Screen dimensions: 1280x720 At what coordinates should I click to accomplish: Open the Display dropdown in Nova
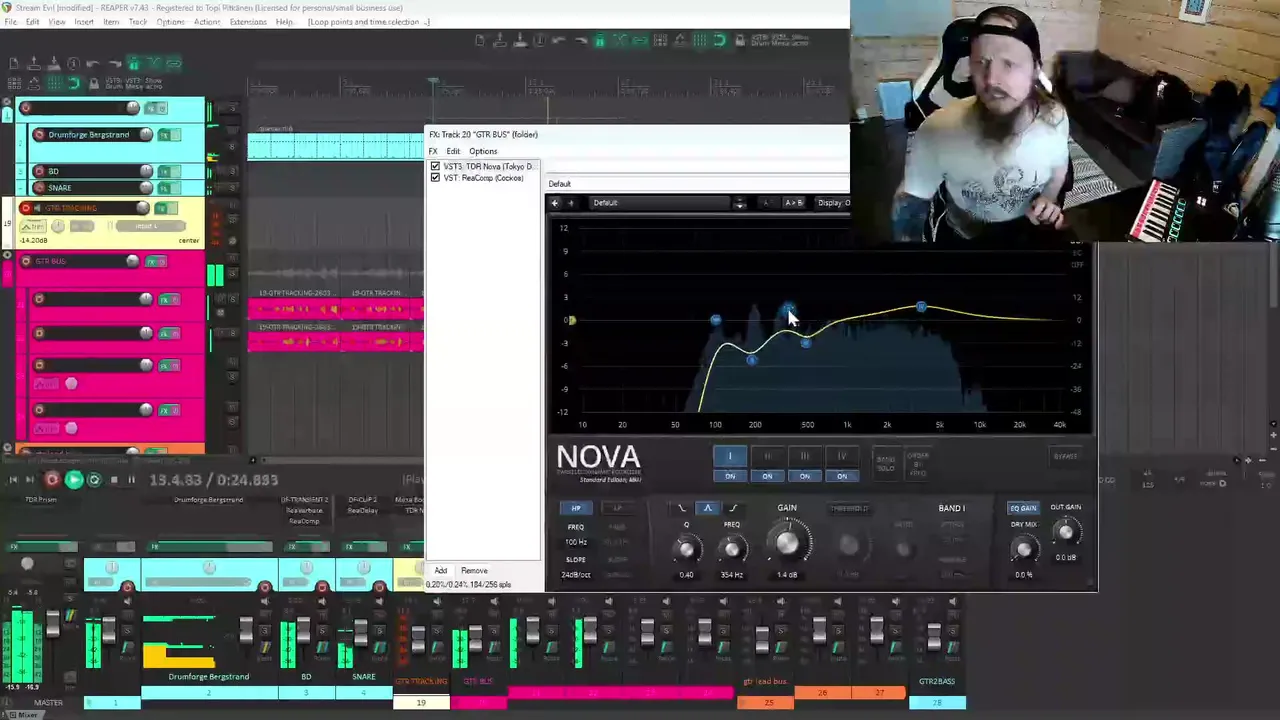pyautogui.click(x=833, y=203)
